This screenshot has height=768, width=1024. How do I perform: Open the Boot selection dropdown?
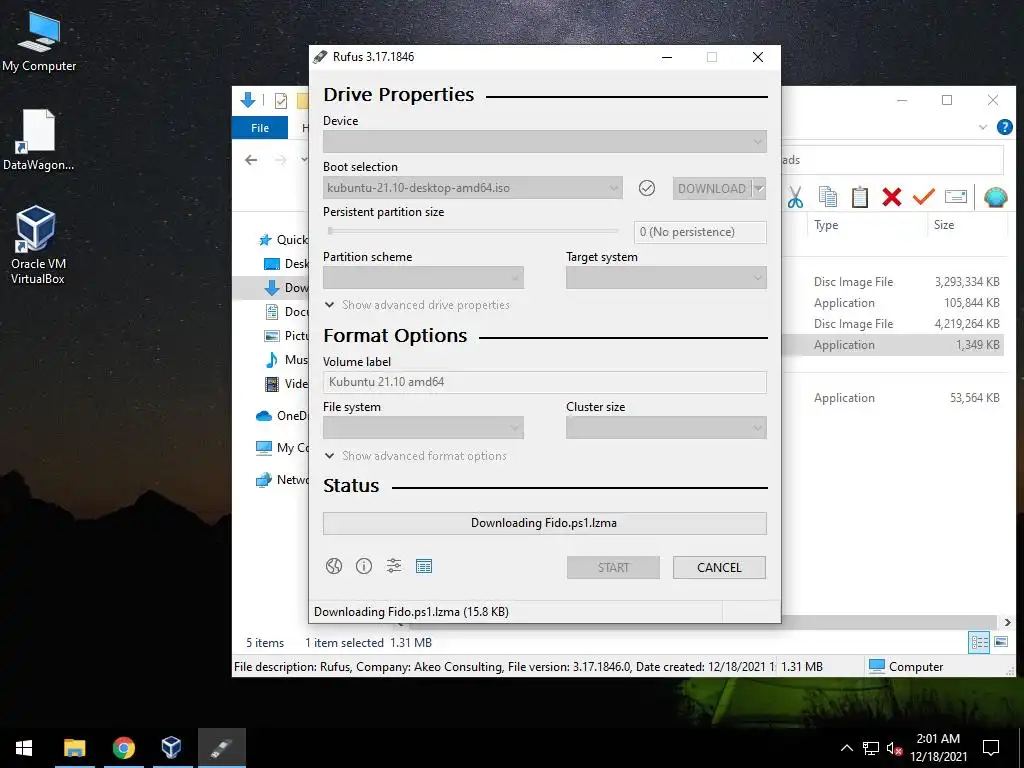(472, 188)
